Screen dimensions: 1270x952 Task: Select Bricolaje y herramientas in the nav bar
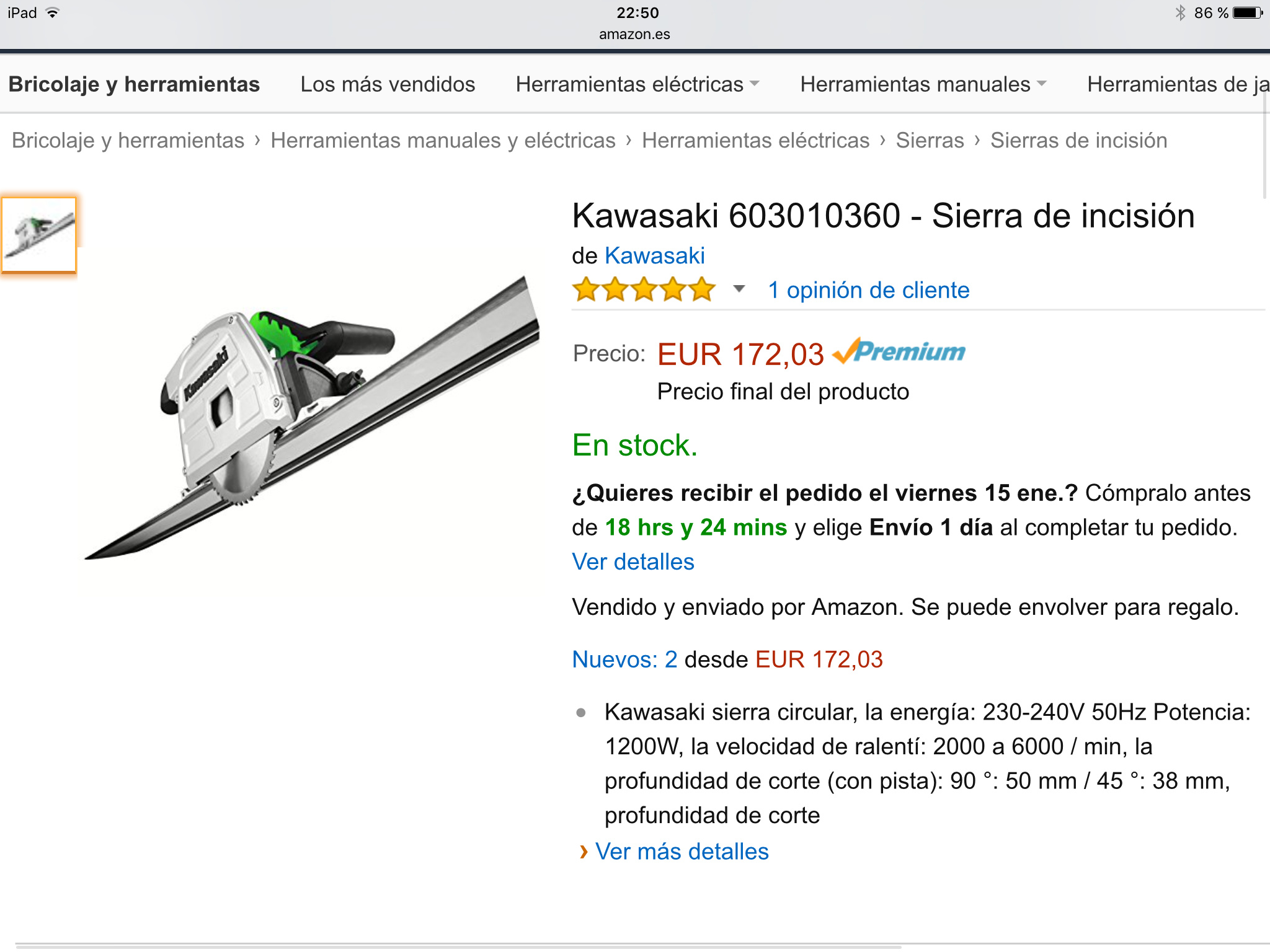click(x=134, y=84)
